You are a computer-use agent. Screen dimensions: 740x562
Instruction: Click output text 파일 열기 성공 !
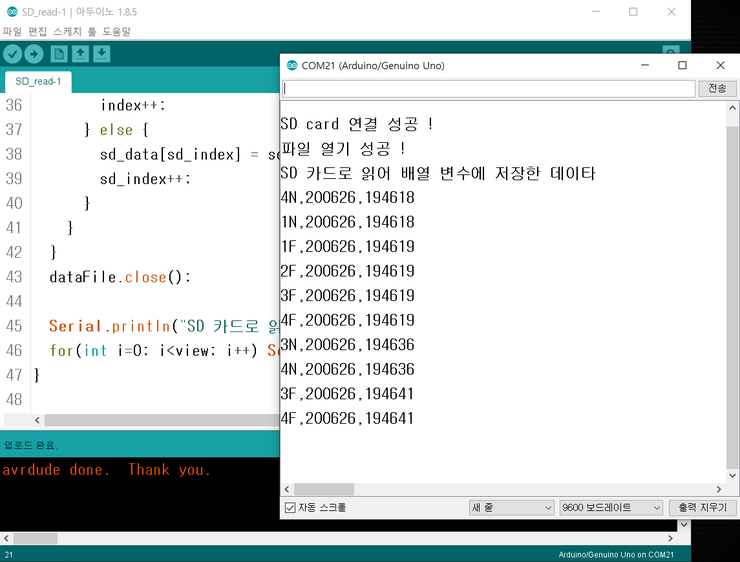point(344,149)
